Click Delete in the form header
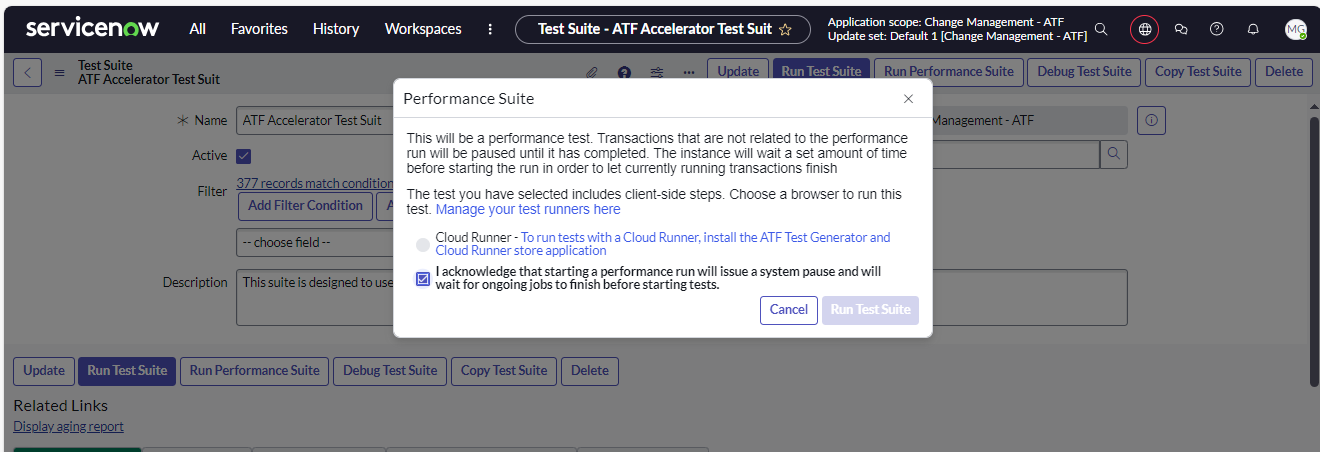The width and height of the screenshot is (1320, 452). click(x=1284, y=72)
